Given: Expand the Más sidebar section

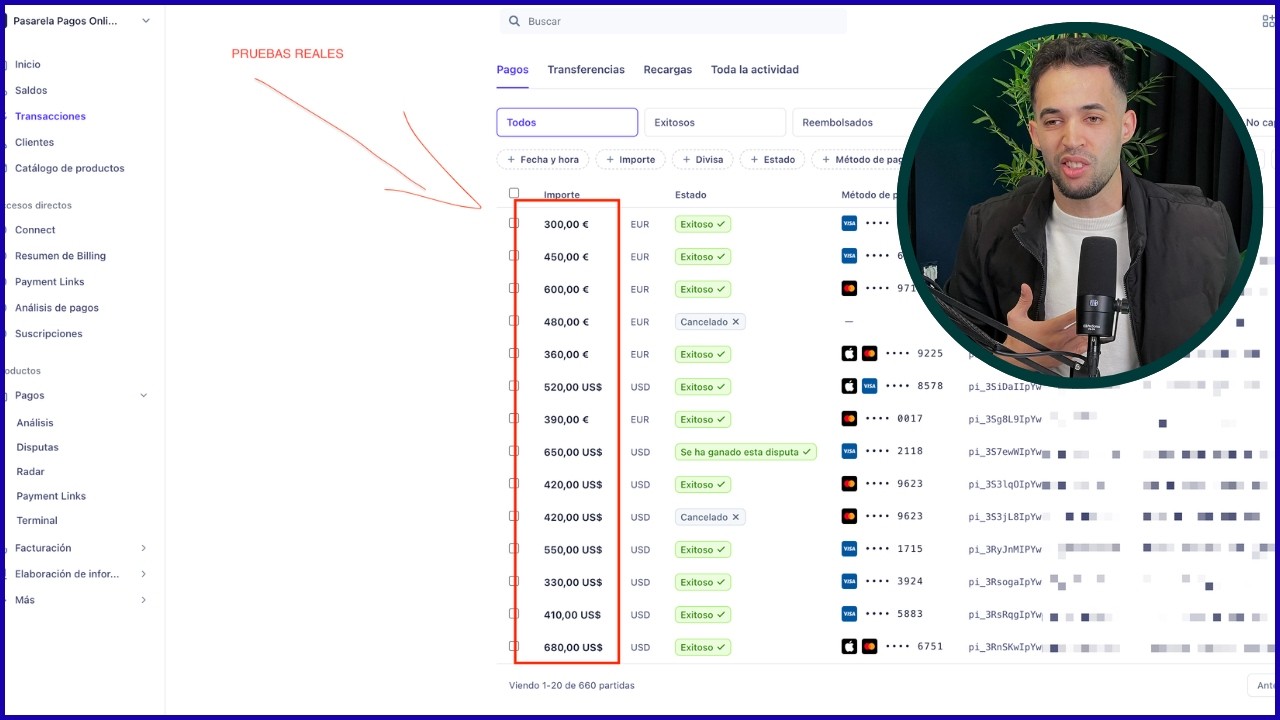Looking at the screenshot, I should click(143, 600).
